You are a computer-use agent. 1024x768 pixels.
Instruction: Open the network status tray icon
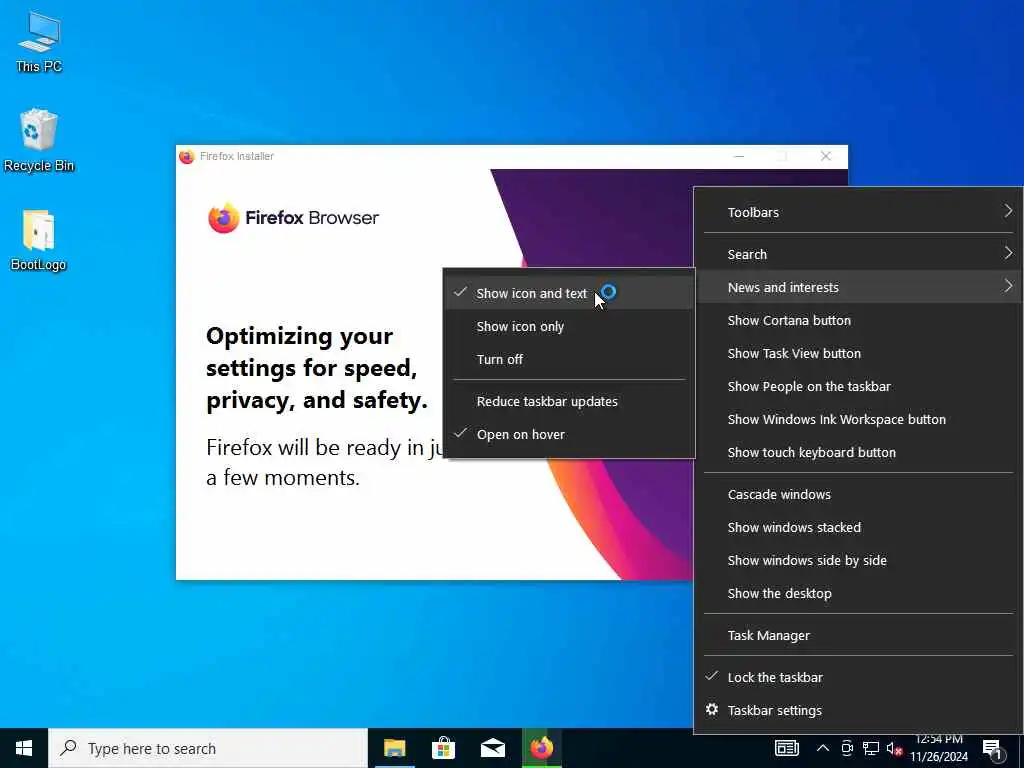(x=871, y=748)
